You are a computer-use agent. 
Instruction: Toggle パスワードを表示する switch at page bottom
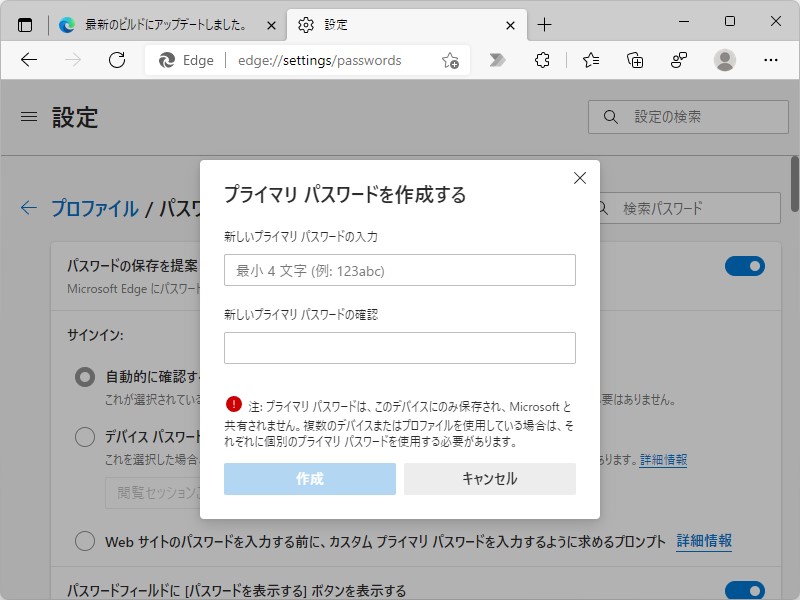[x=745, y=591]
